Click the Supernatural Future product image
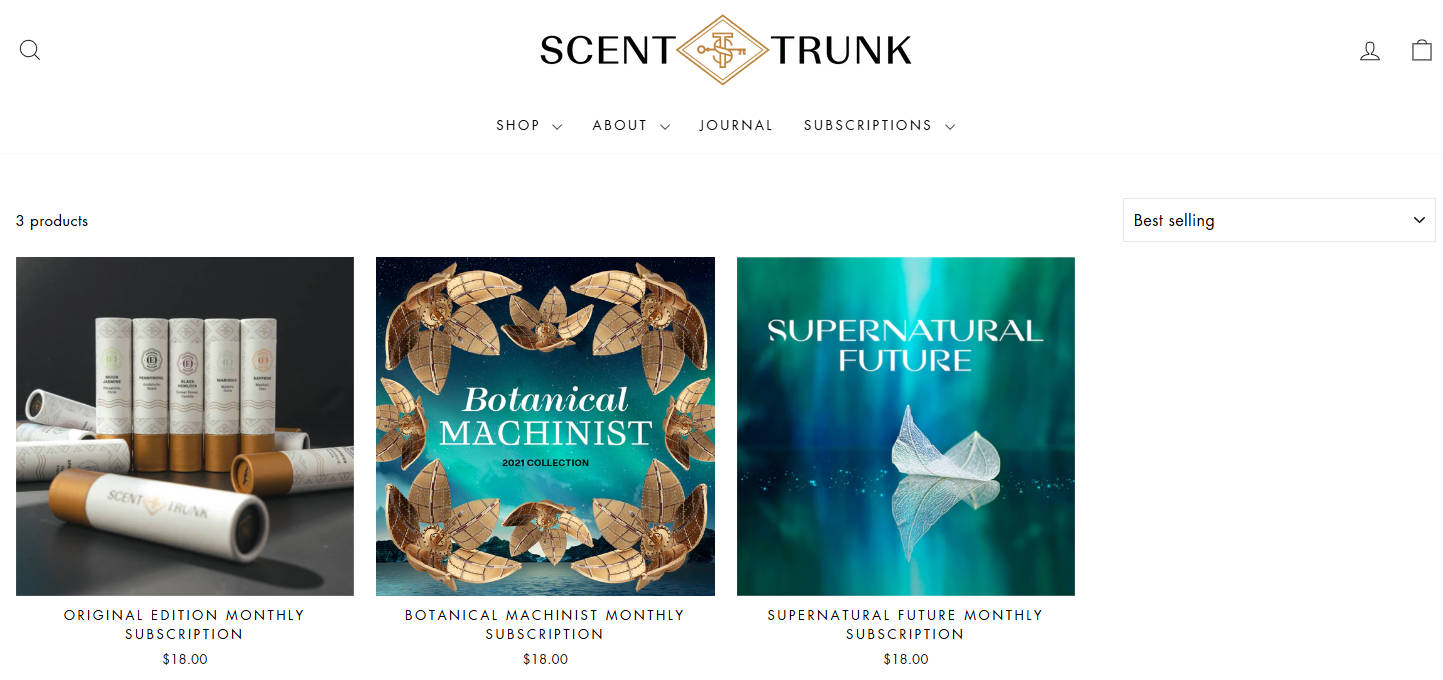The image size is (1443, 680). pos(906,426)
